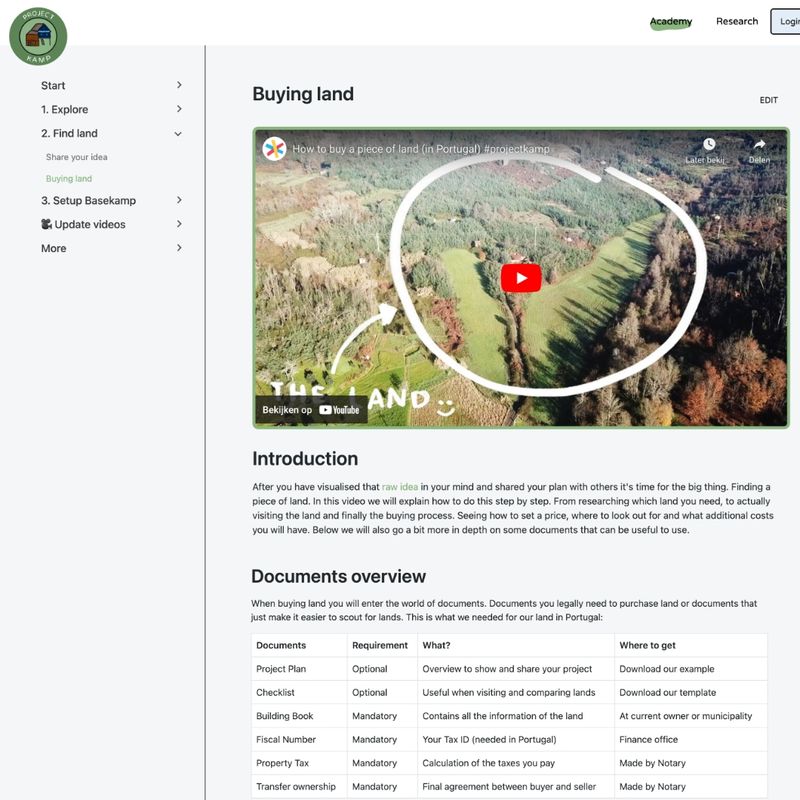The width and height of the screenshot is (800, 800).
Task: Play the YouTube video
Action: pyautogui.click(x=520, y=277)
